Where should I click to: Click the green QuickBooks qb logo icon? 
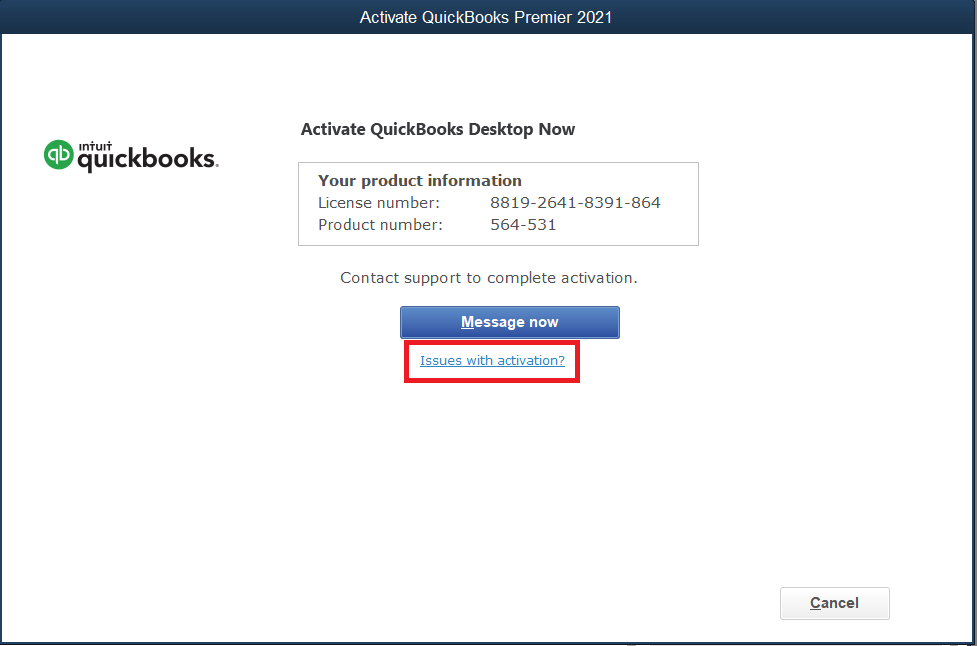59,154
